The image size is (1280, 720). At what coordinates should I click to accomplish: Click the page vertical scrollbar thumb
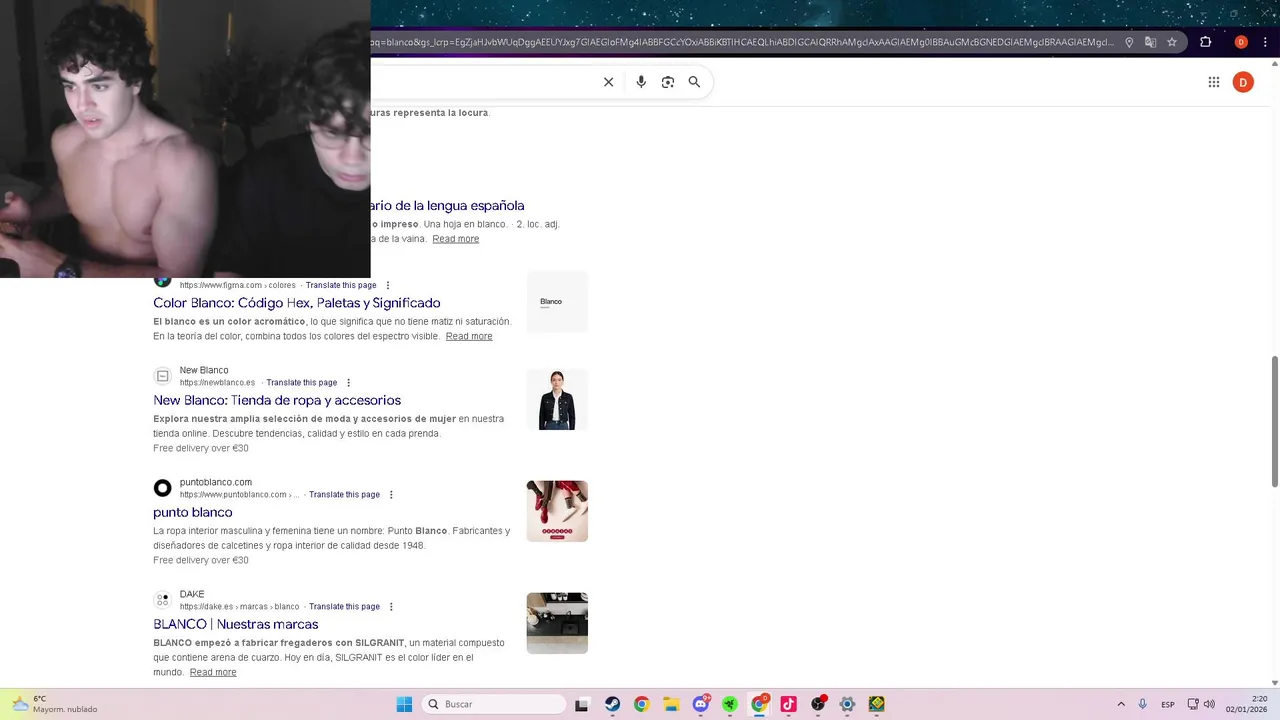pyautogui.click(x=1275, y=421)
